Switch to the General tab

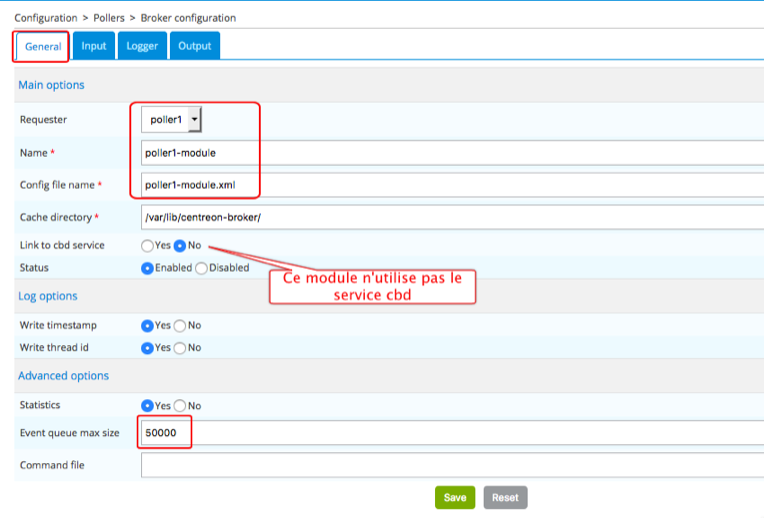[x=42, y=46]
